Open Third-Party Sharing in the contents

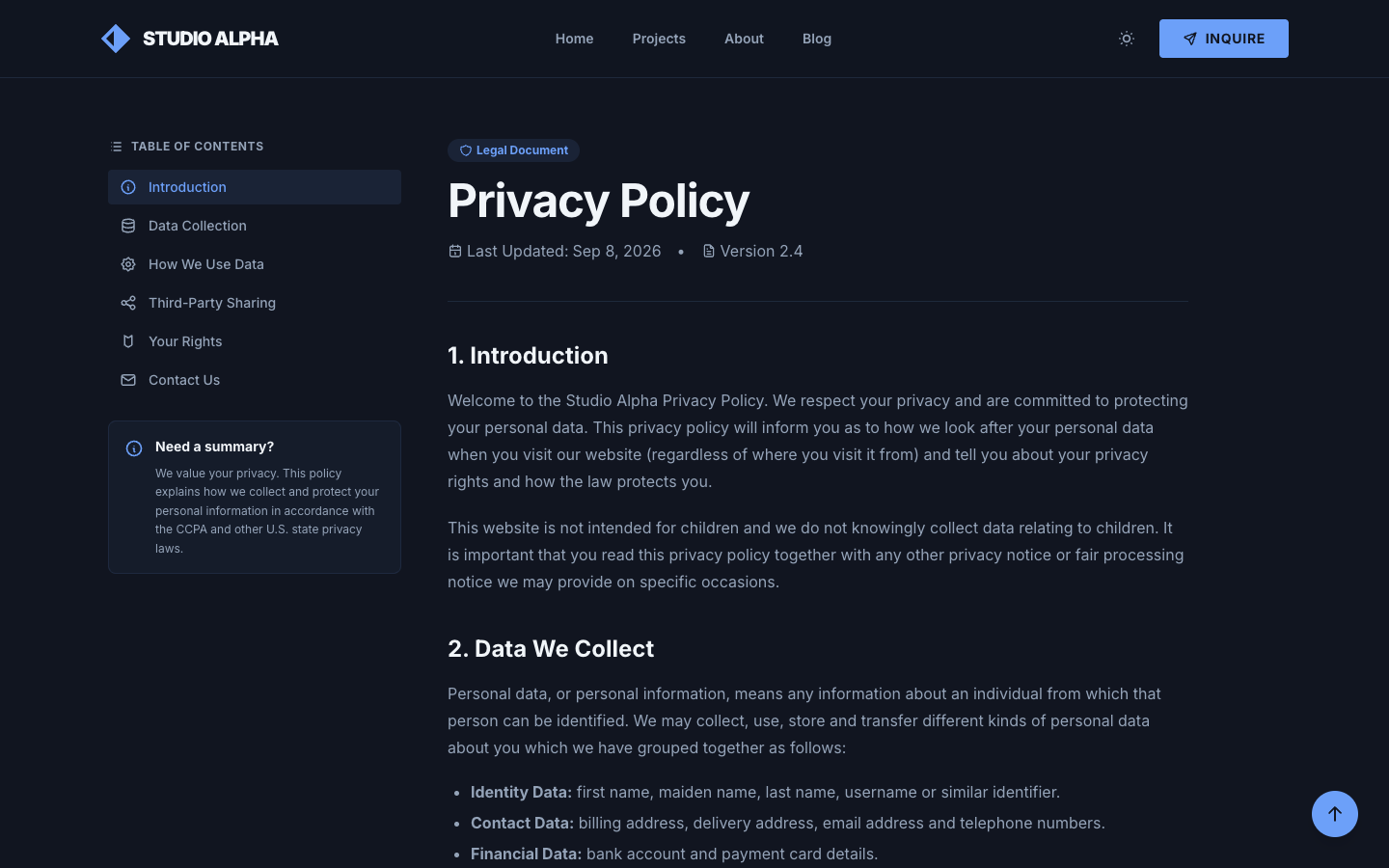(x=255, y=303)
